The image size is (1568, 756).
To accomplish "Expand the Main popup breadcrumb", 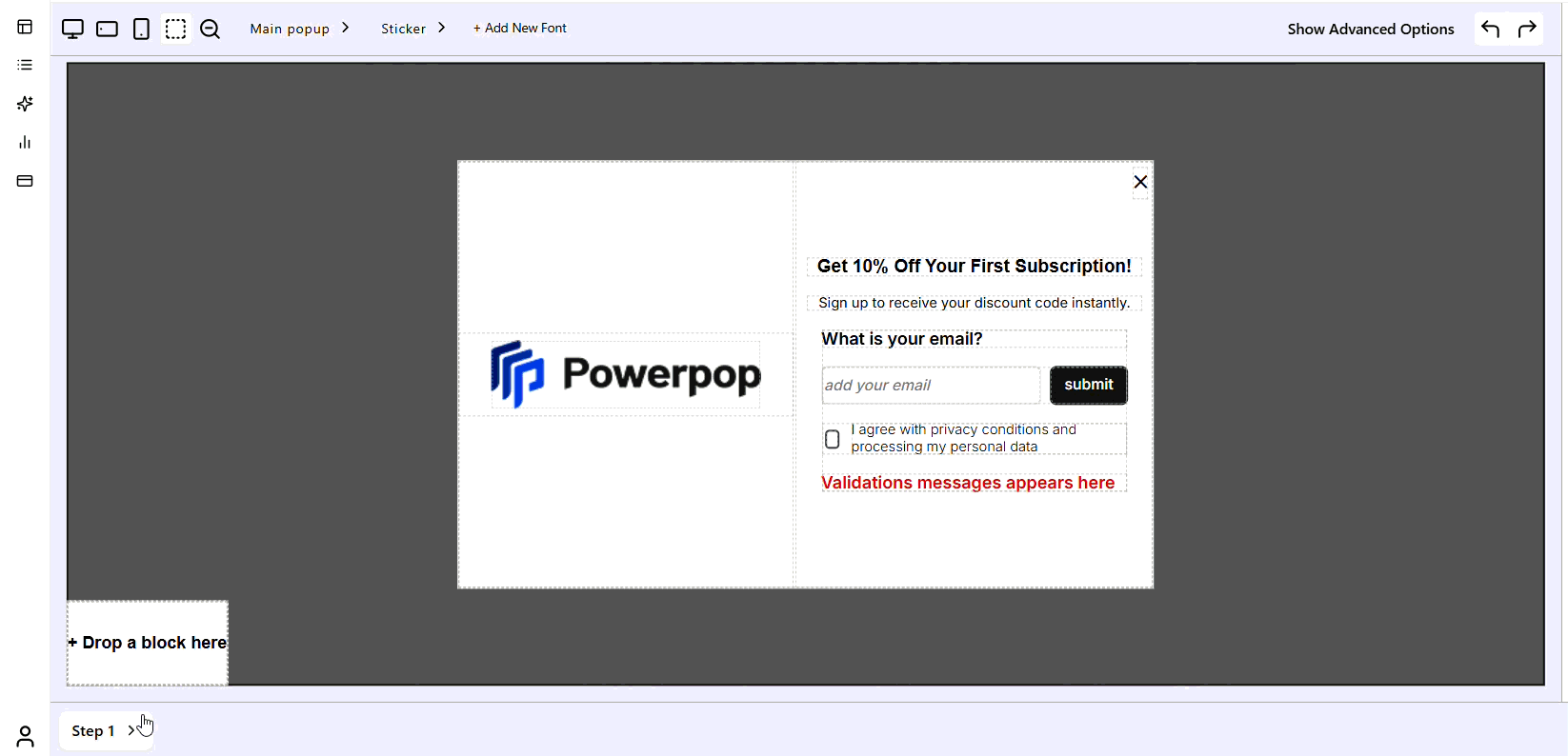I will [x=299, y=29].
